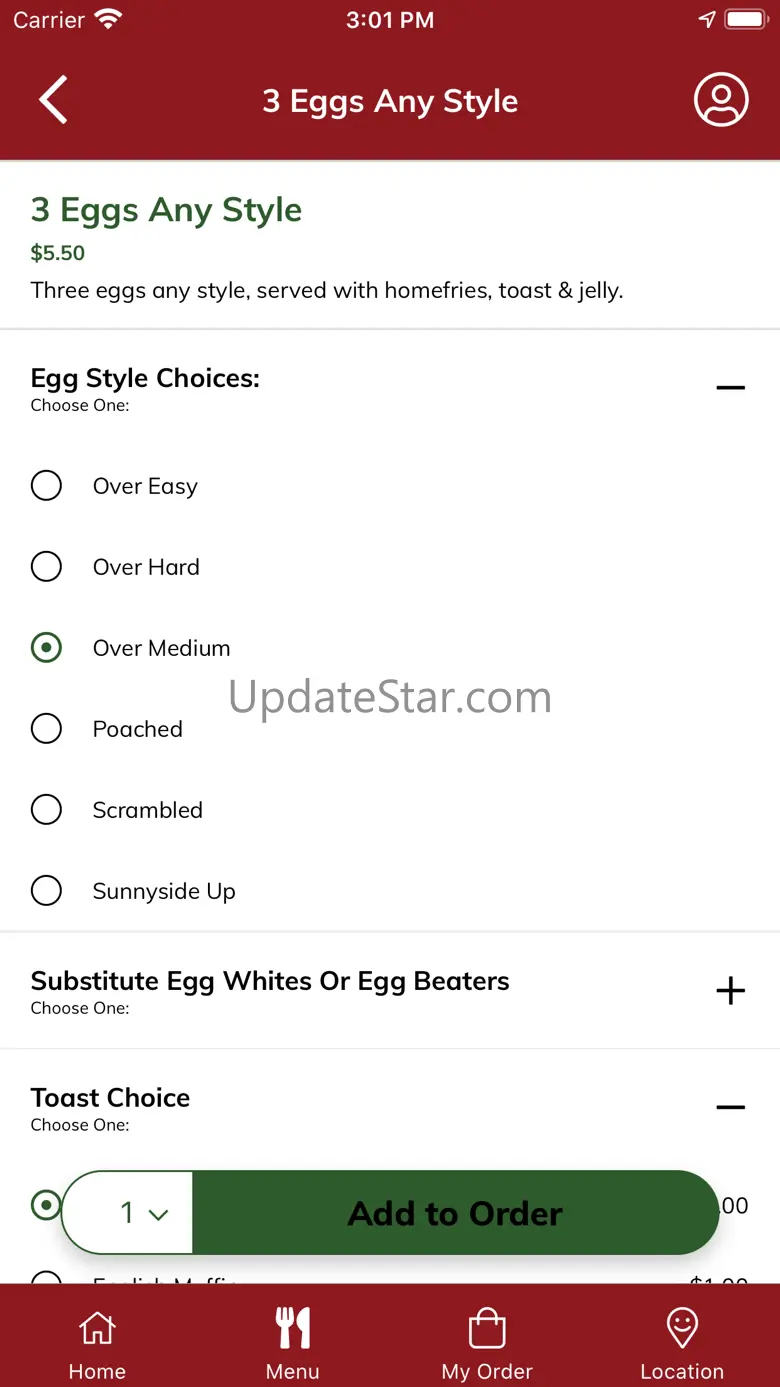The height and width of the screenshot is (1387, 780).
Task: Tap the Location pin icon
Action: 682,1328
